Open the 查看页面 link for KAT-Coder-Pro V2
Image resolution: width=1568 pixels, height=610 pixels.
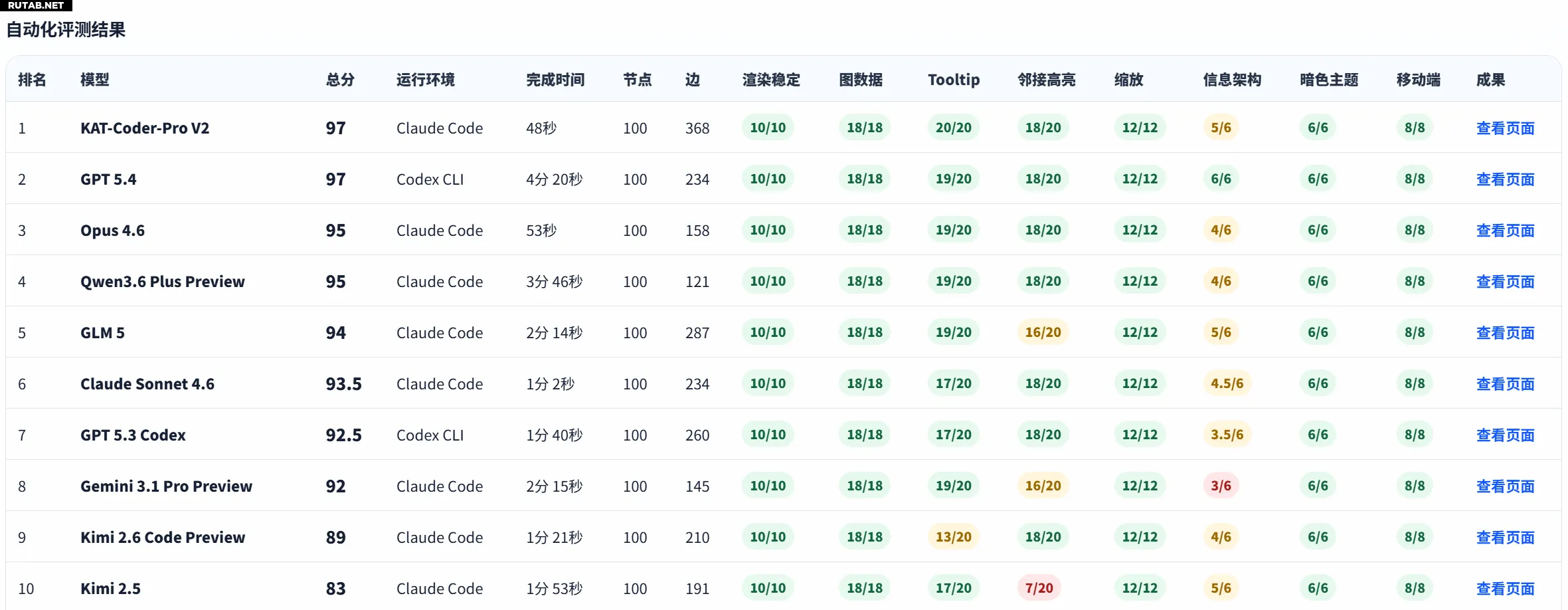(1505, 128)
